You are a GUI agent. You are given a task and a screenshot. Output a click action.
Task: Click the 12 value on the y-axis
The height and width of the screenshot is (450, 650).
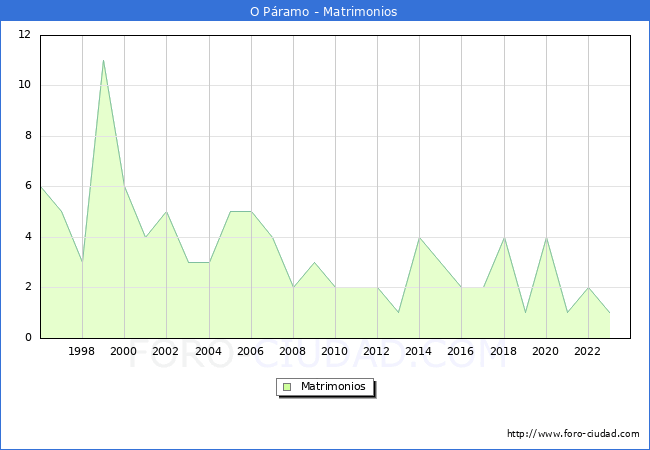coord(24,35)
